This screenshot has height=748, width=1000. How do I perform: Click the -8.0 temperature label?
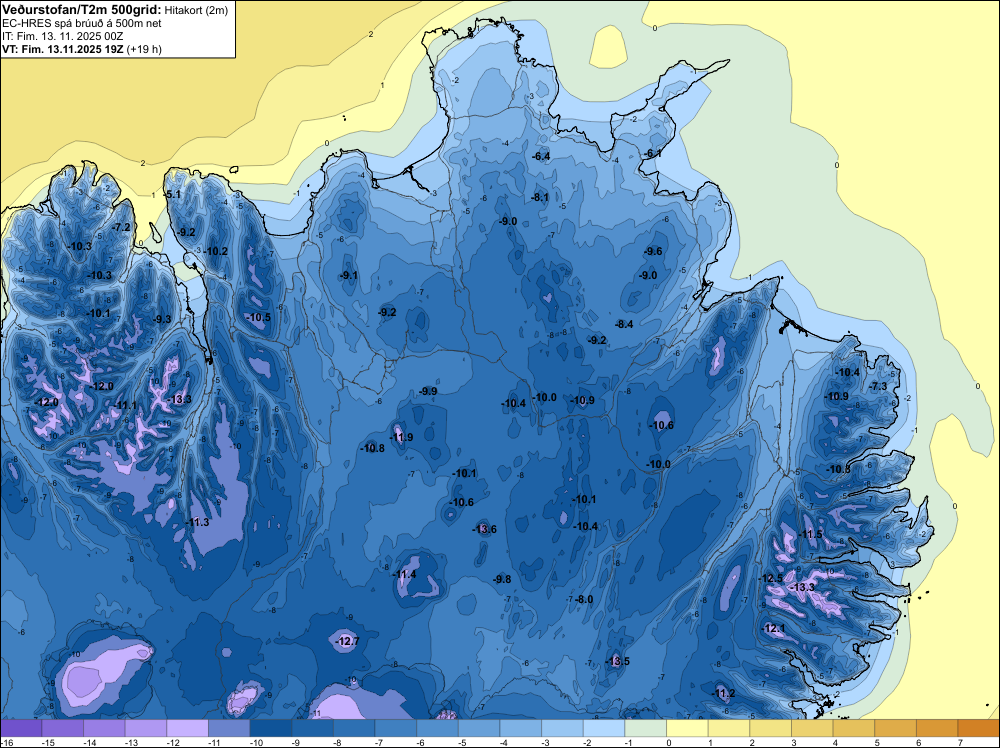(x=584, y=599)
